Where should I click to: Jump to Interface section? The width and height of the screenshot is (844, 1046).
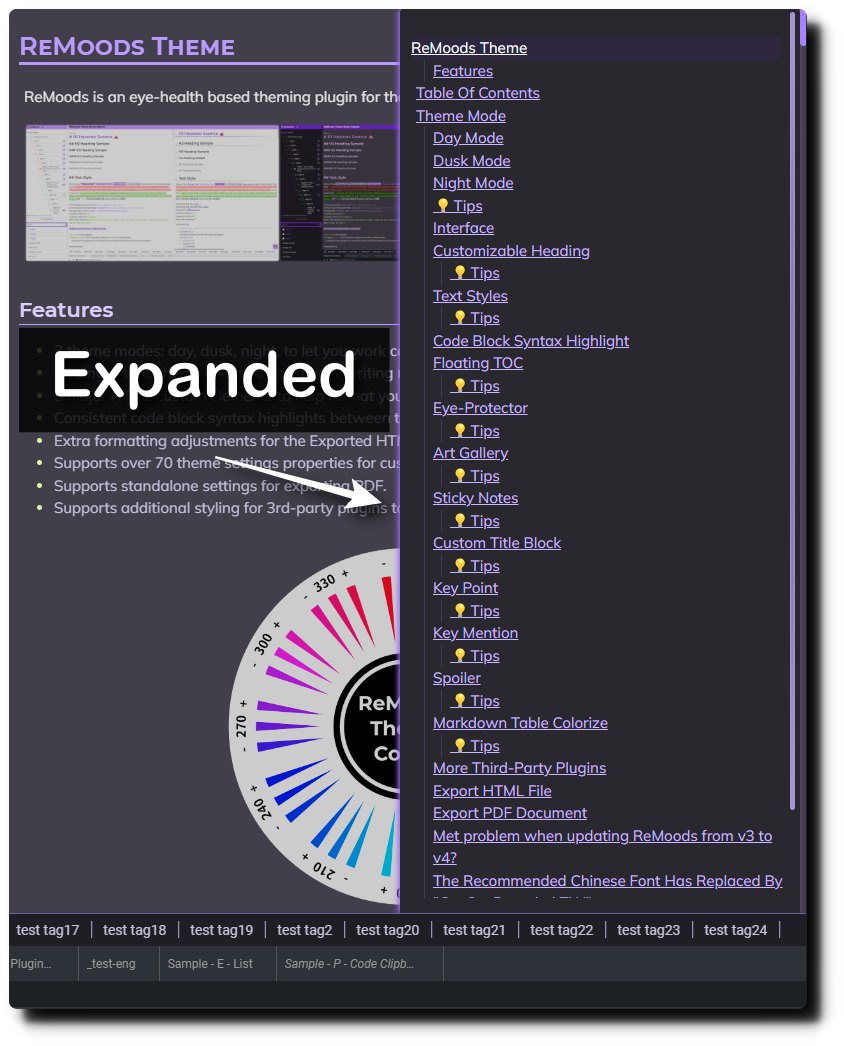tap(463, 228)
